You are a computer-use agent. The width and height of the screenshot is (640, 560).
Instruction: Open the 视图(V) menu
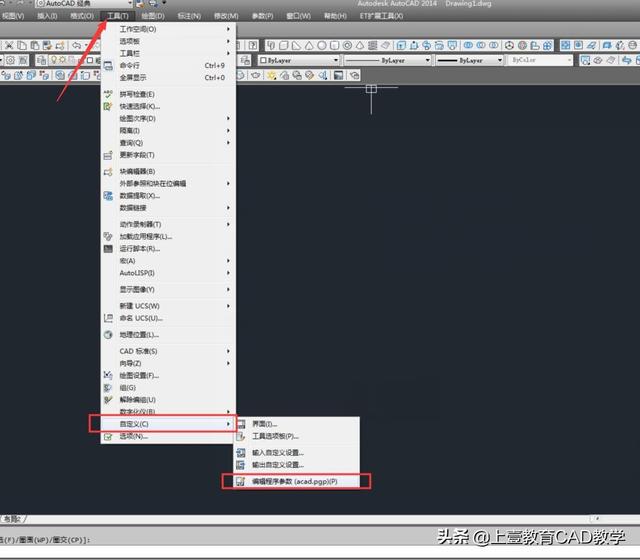(x=13, y=16)
